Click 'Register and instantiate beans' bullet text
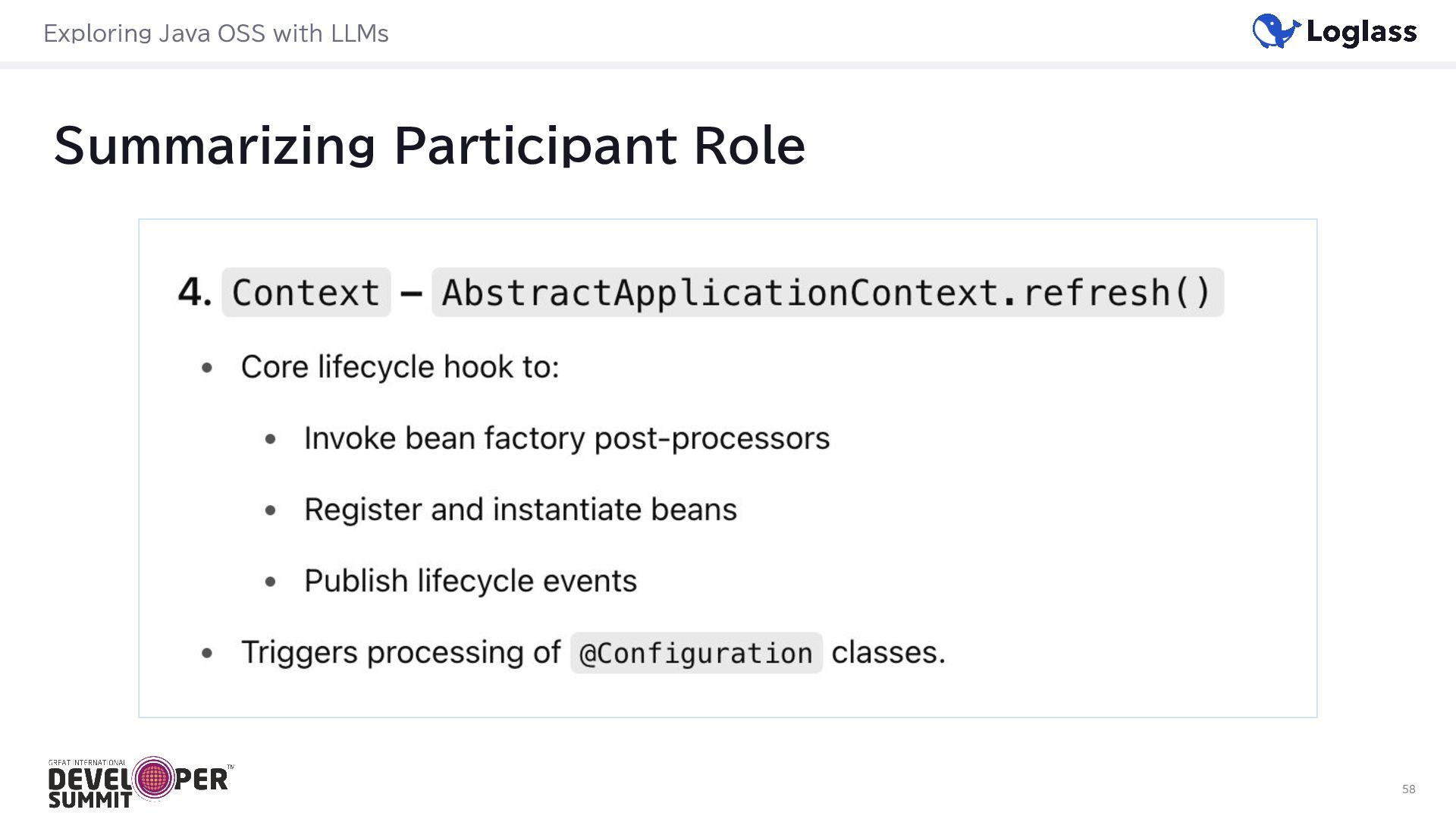 click(520, 510)
